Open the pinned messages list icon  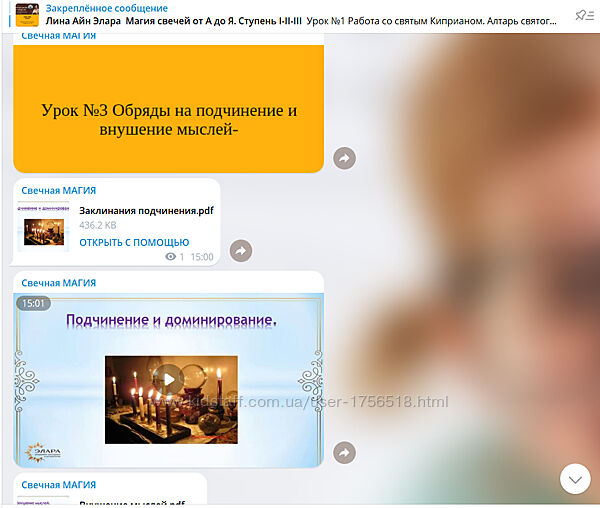pyautogui.click(x=582, y=14)
